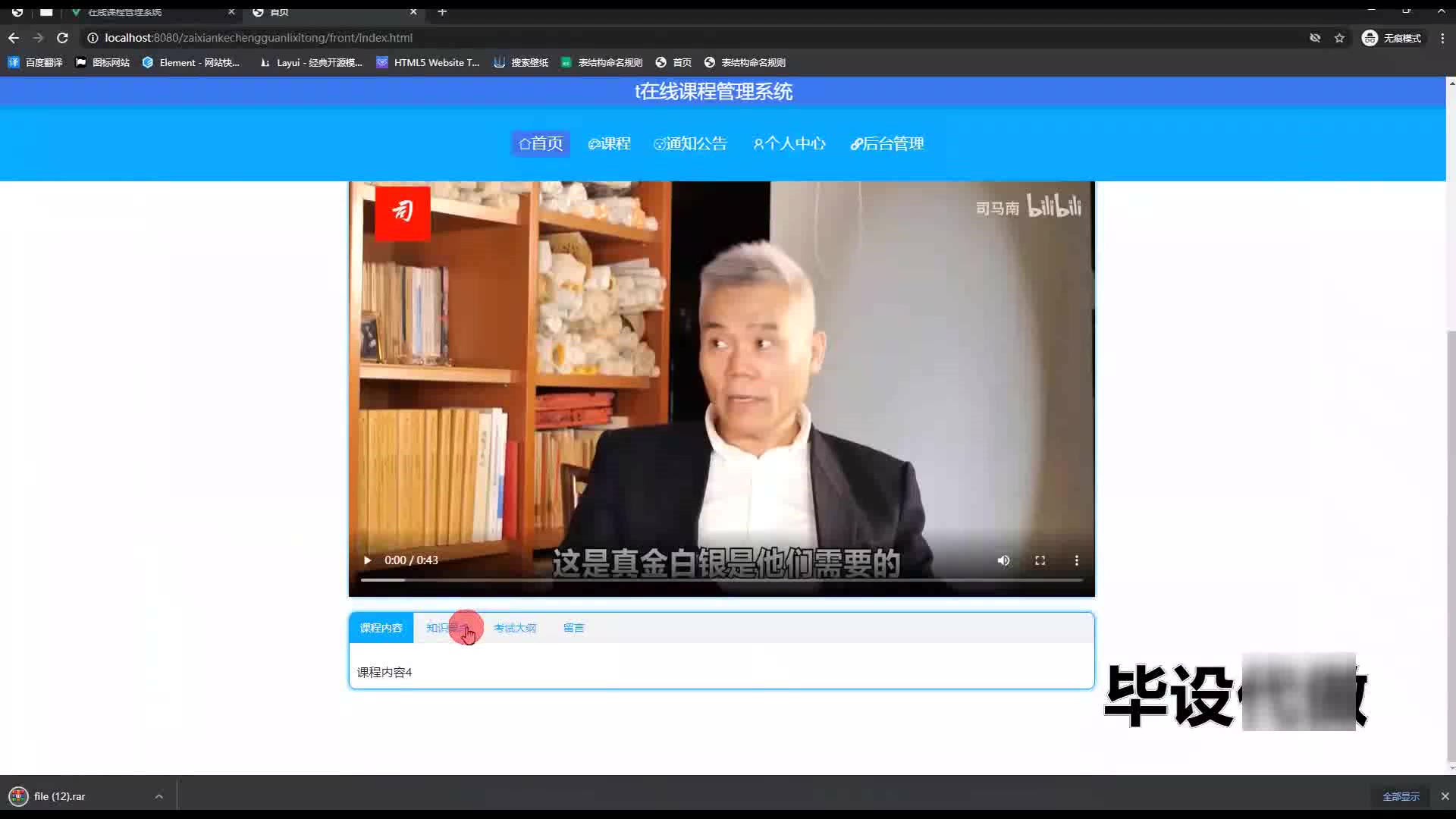Mute the video volume

point(1003,560)
